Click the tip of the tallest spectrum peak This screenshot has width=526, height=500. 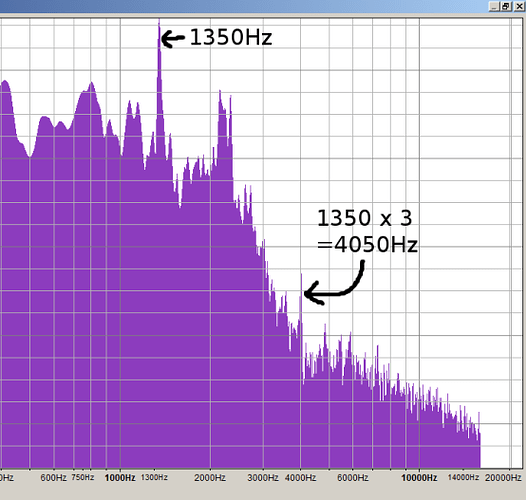coord(159,20)
